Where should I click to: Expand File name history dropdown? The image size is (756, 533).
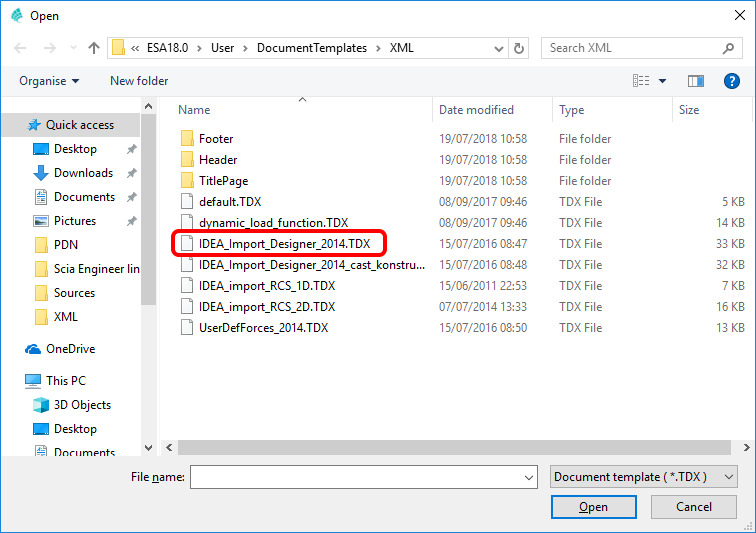(x=529, y=478)
